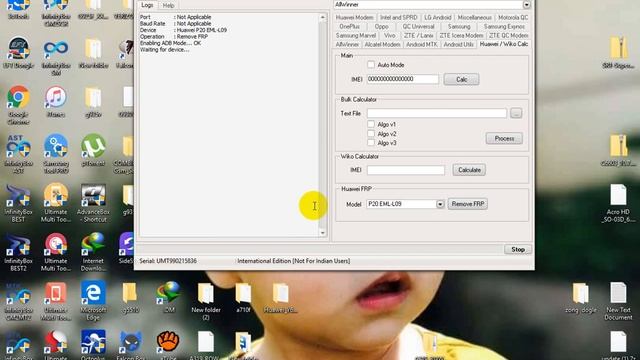The image size is (640, 360).
Task: Open the InfinityBox BEST shortcut
Action: point(18,203)
